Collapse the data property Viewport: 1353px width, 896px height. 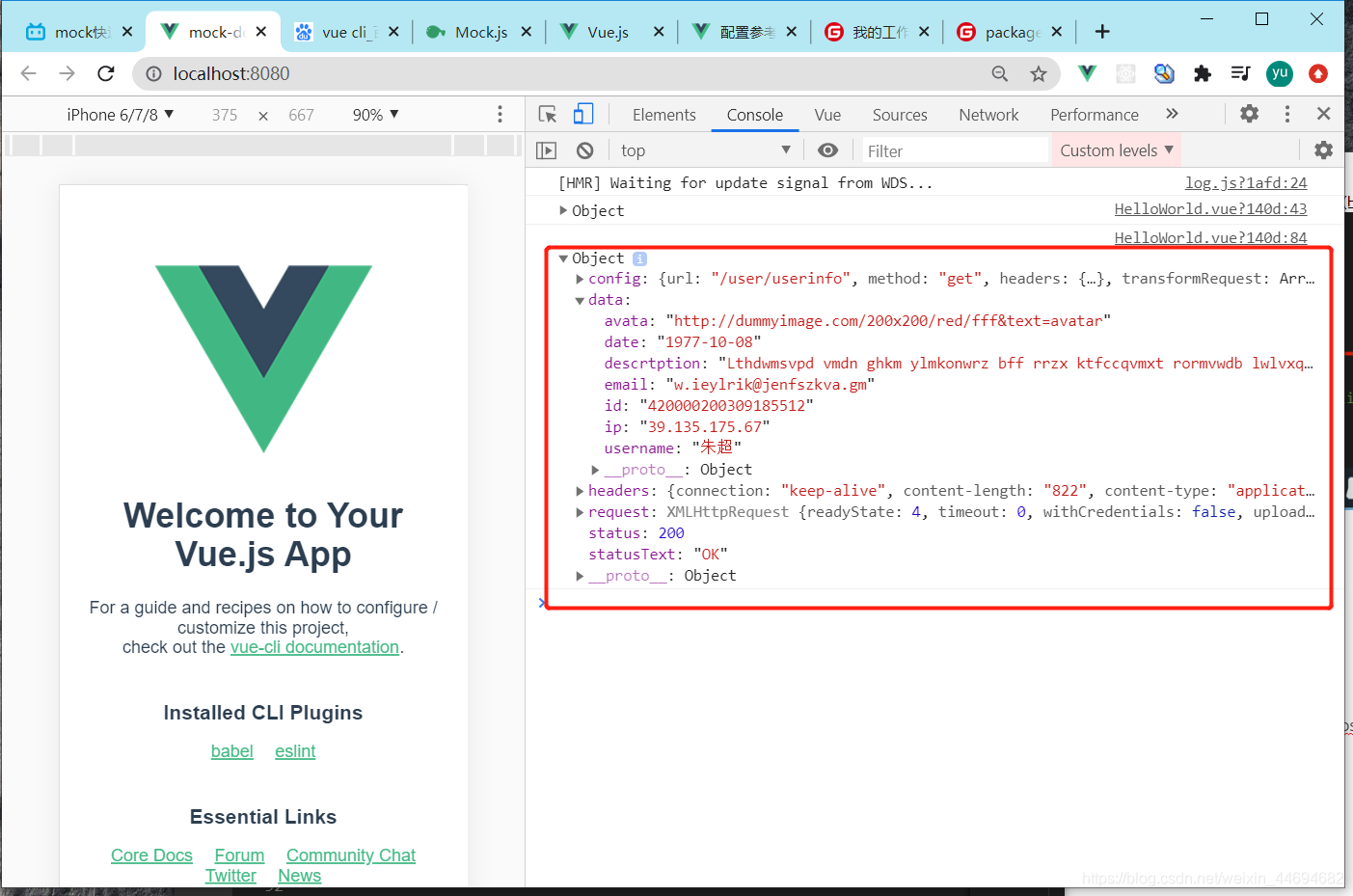click(580, 300)
